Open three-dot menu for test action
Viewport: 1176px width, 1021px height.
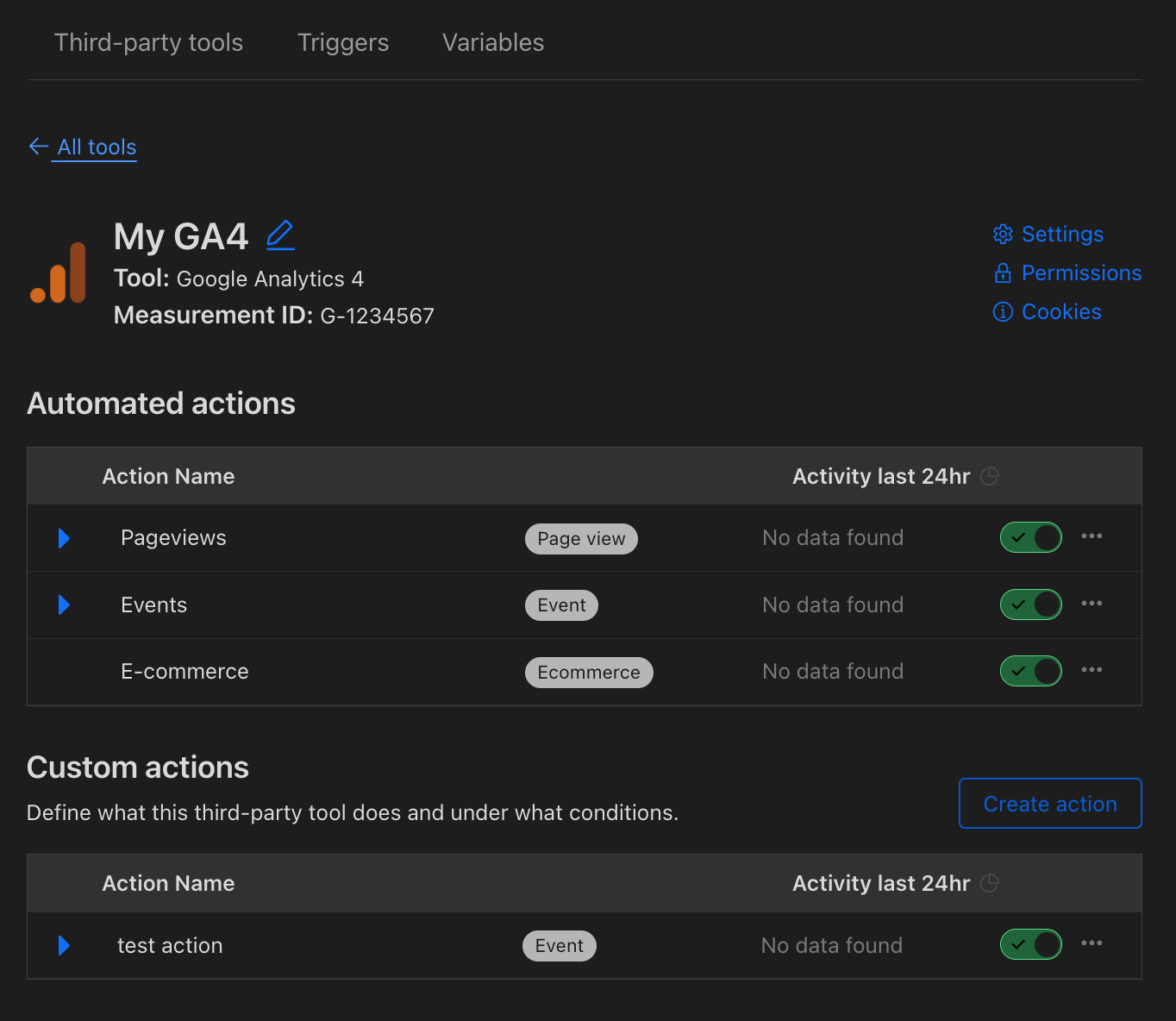(x=1092, y=943)
